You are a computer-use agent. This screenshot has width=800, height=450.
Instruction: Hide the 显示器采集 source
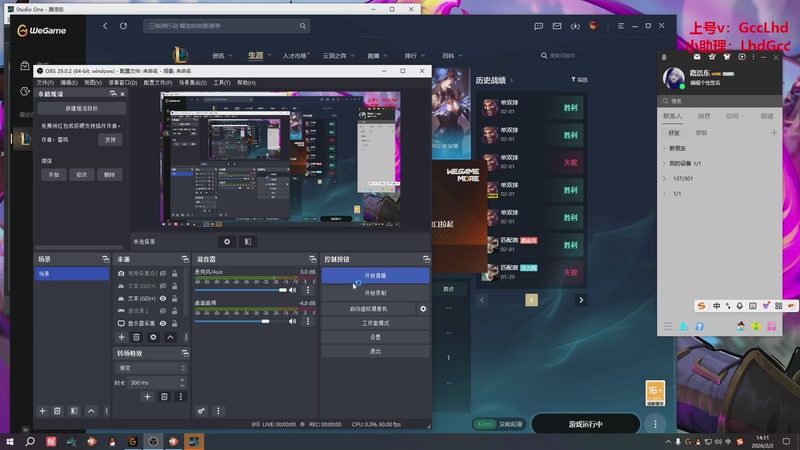click(163, 323)
